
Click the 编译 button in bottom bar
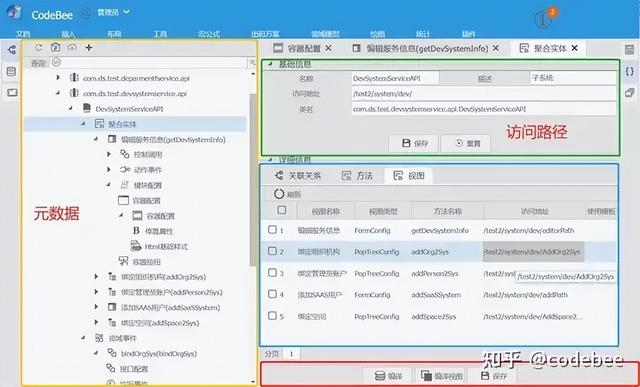389,376
